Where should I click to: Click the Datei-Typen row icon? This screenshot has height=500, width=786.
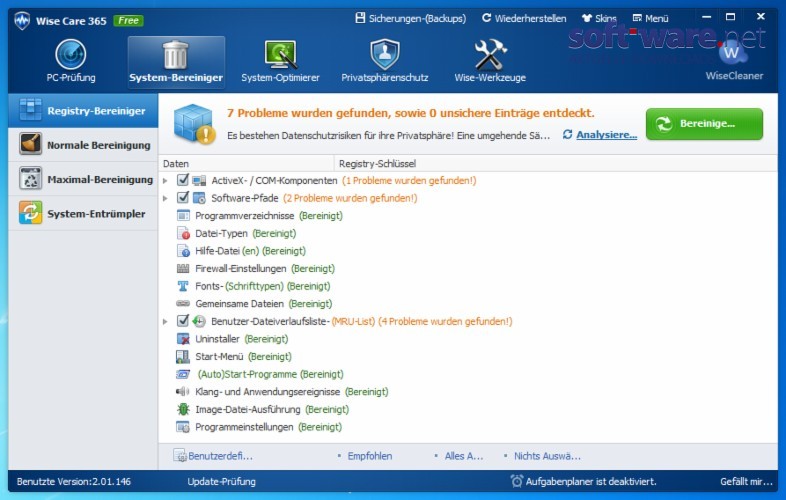(183, 233)
